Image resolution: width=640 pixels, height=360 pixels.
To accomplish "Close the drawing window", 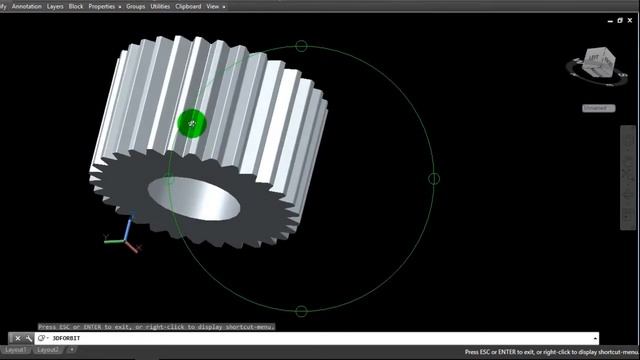I will [x=630, y=20].
